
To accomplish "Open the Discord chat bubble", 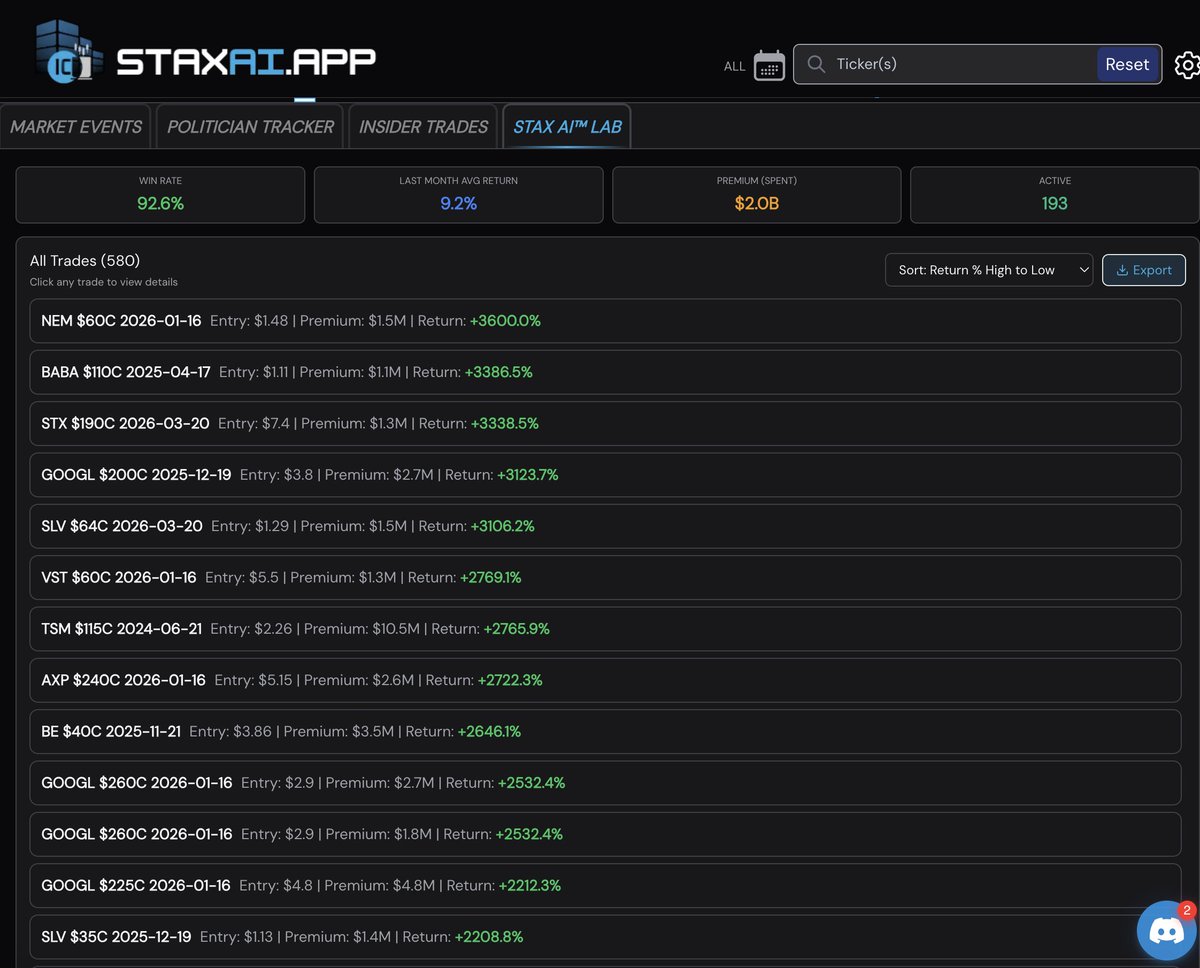I will (x=1167, y=931).
